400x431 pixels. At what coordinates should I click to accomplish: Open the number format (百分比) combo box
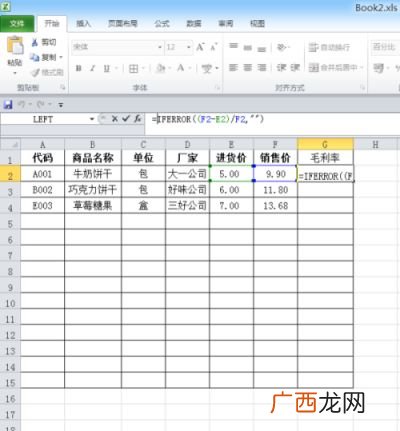(x=385, y=47)
